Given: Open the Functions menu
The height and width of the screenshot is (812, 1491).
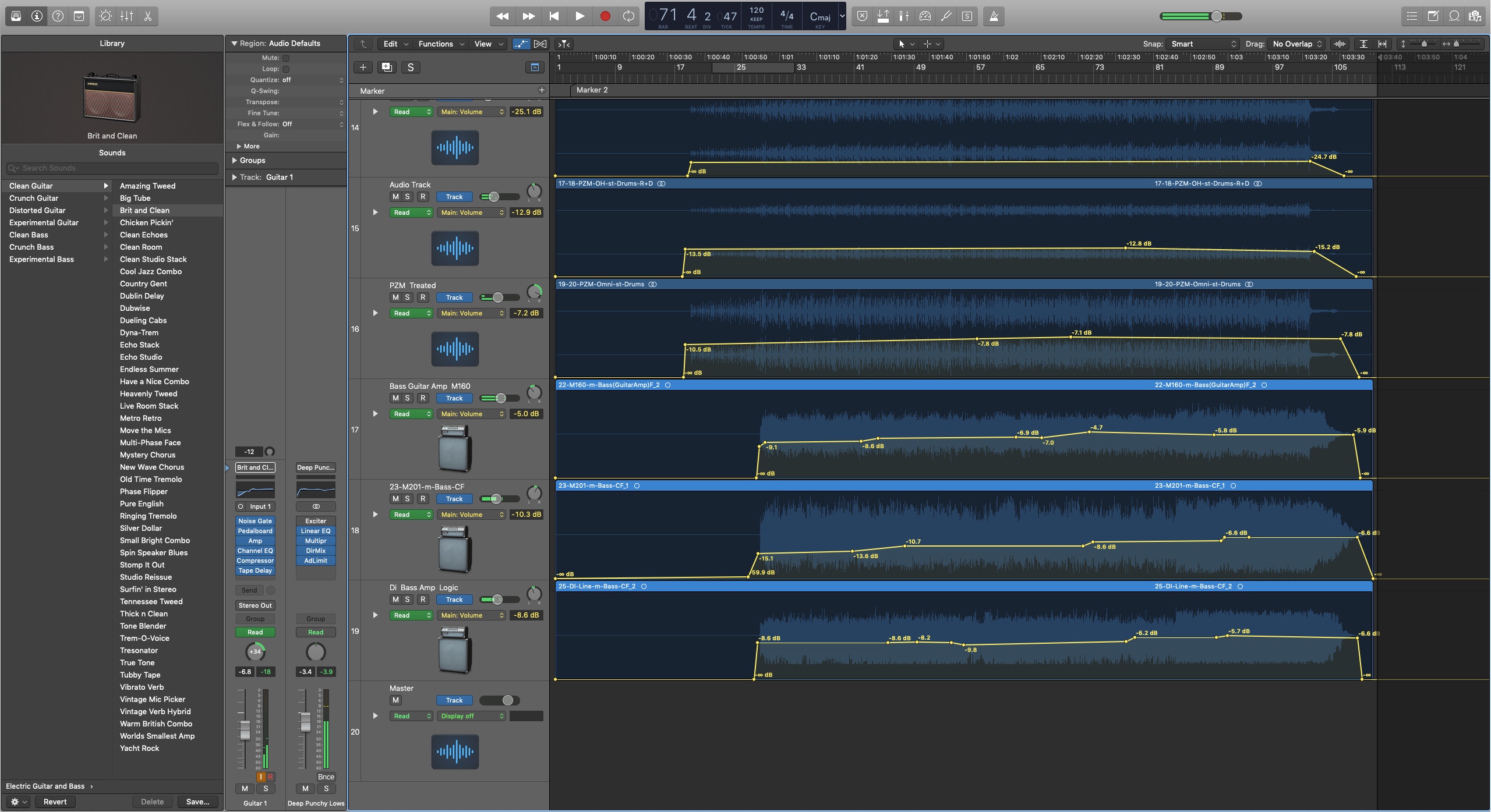Looking at the screenshot, I should [x=441, y=44].
